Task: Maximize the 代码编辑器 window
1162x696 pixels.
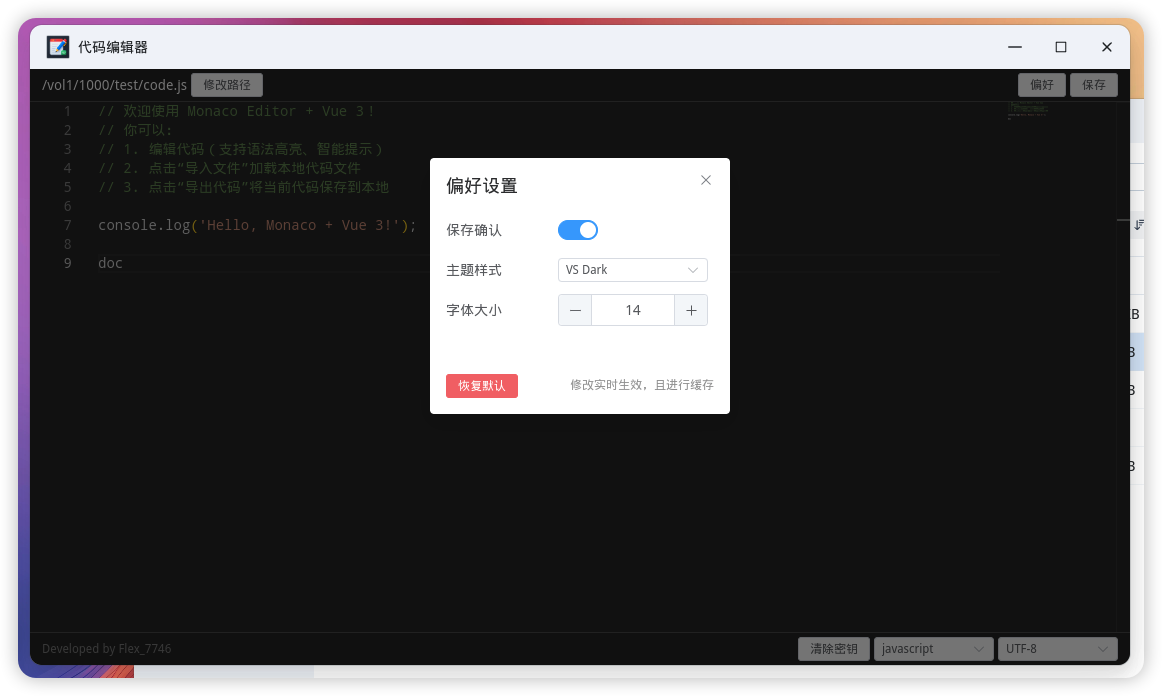Action: 1060,47
